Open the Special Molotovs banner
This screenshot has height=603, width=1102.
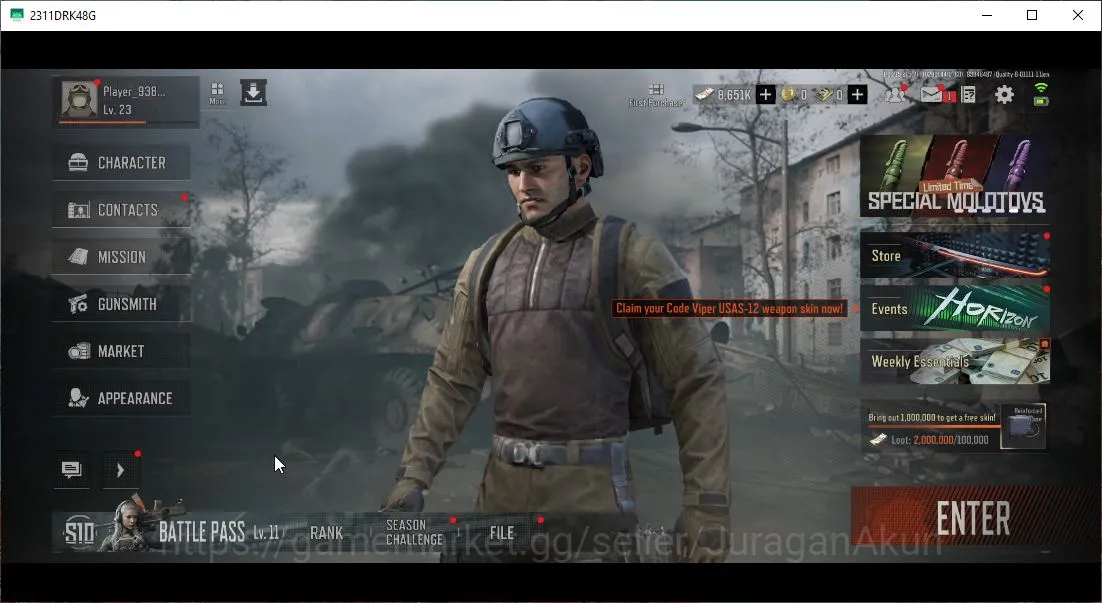[955, 176]
